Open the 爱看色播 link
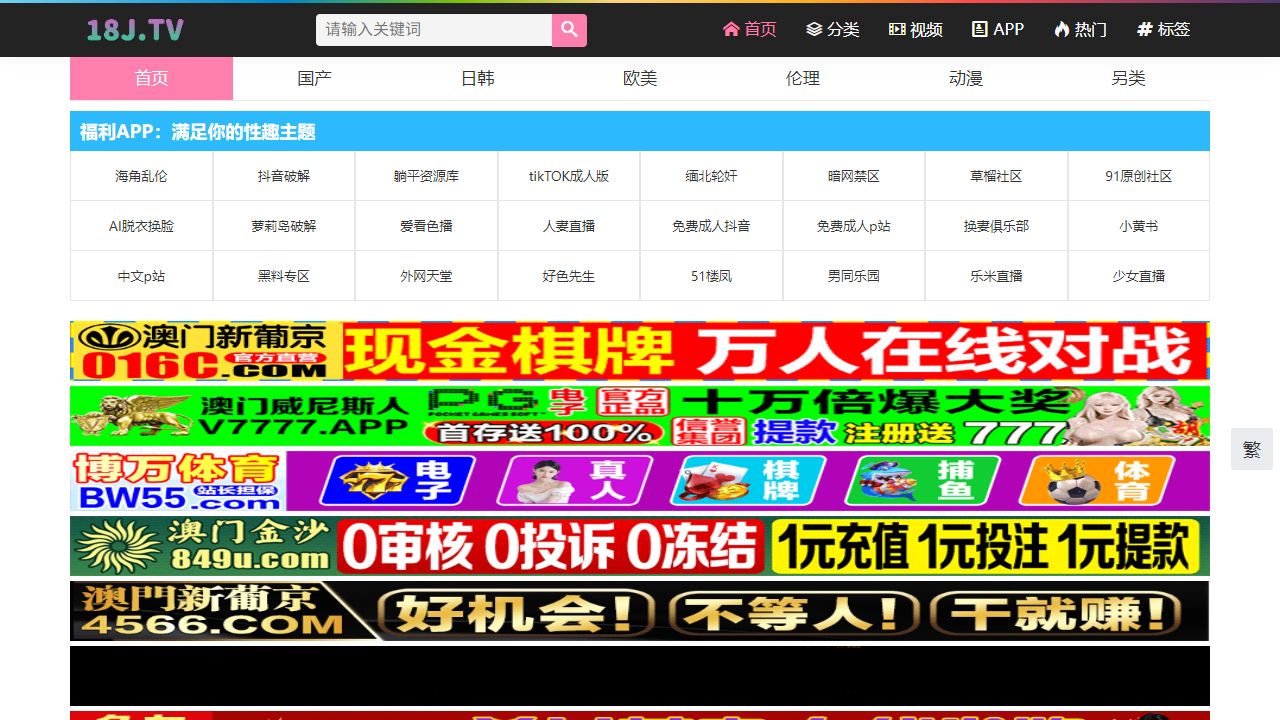The height and width of the screenshot is (720, 1280). [x=426, y=226]
